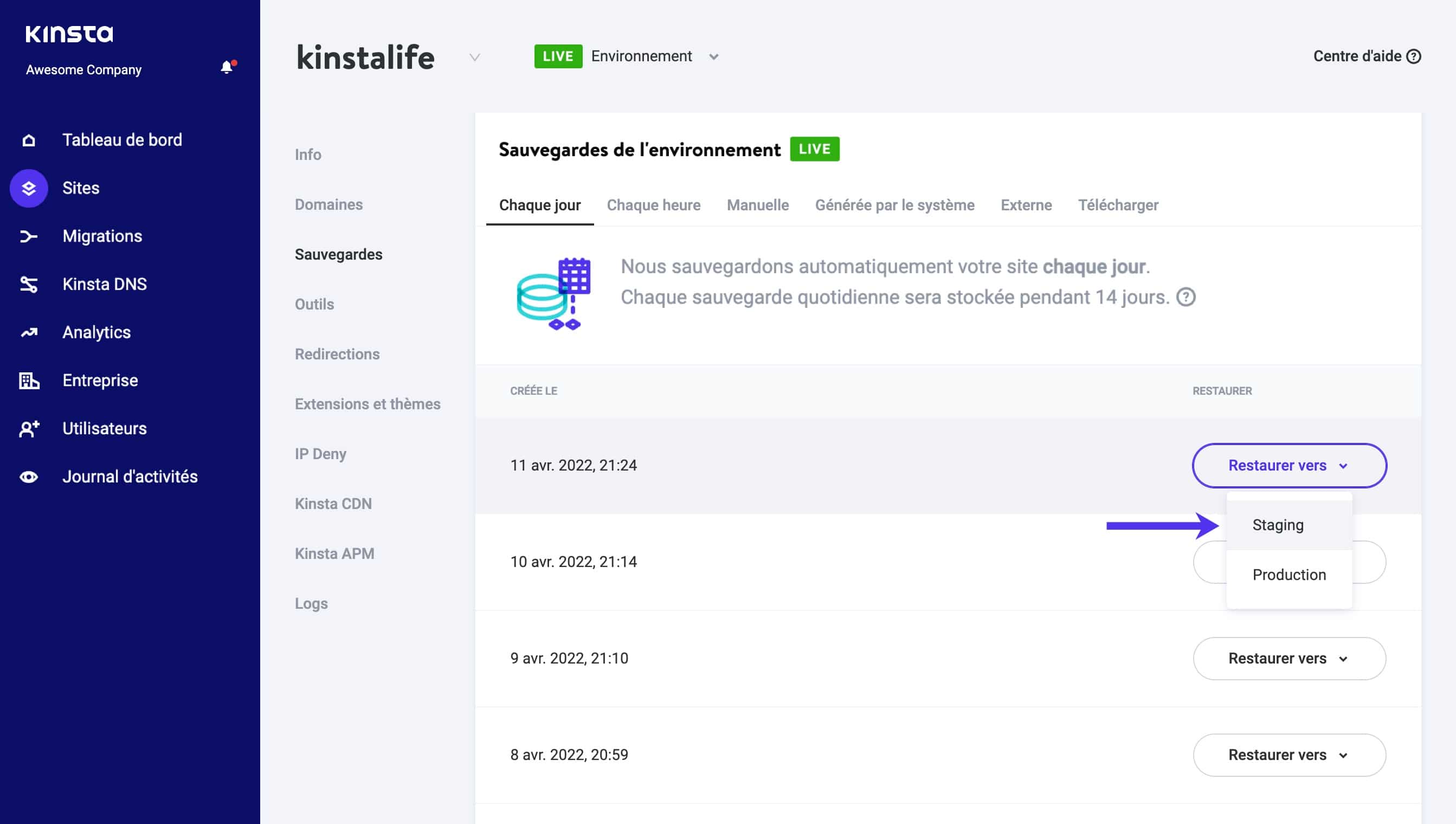The image size is (1456, 824).
Task: Open the Centre d'aide link
Action: pos(1360,56)
